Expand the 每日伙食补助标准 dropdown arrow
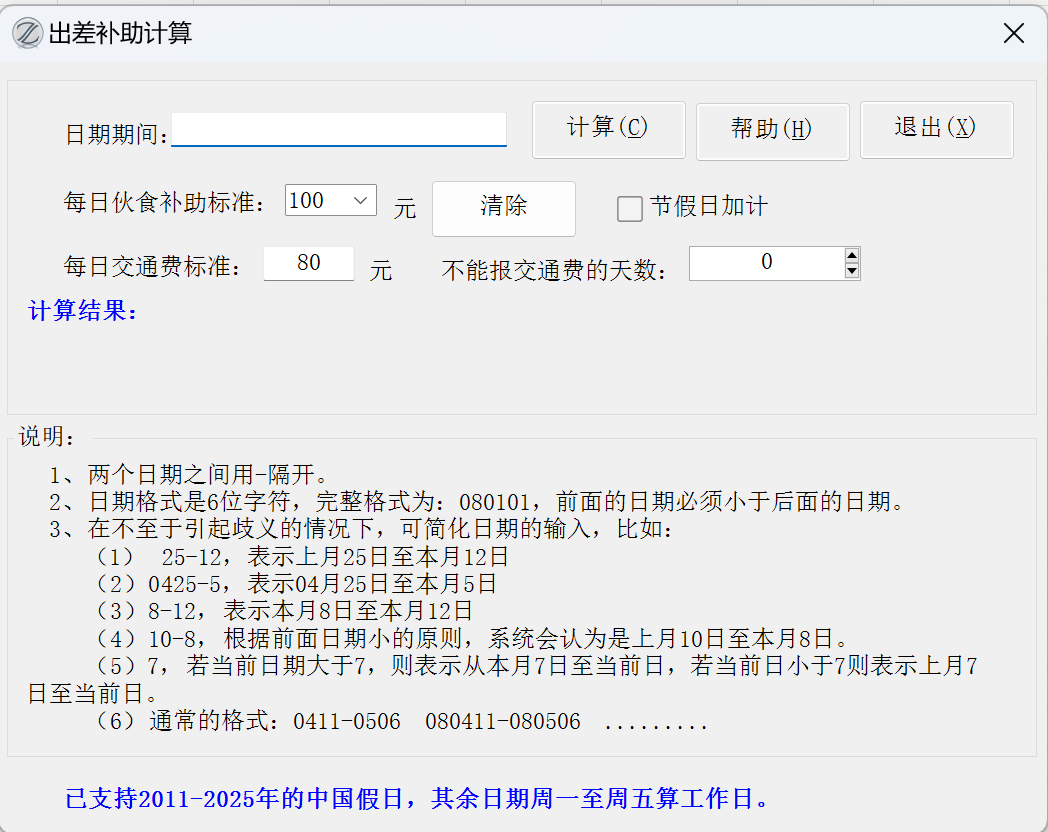This screenshot has height=832, width=1048. pyautogui.click(x=361, y=201)
